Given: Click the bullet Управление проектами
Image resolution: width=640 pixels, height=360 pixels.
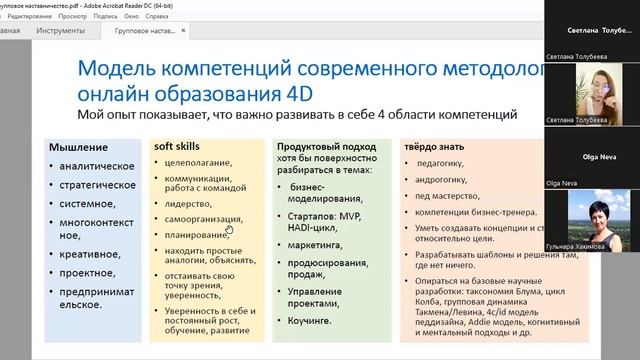Looking at the screenshot, I should click(x=315, y=298).
